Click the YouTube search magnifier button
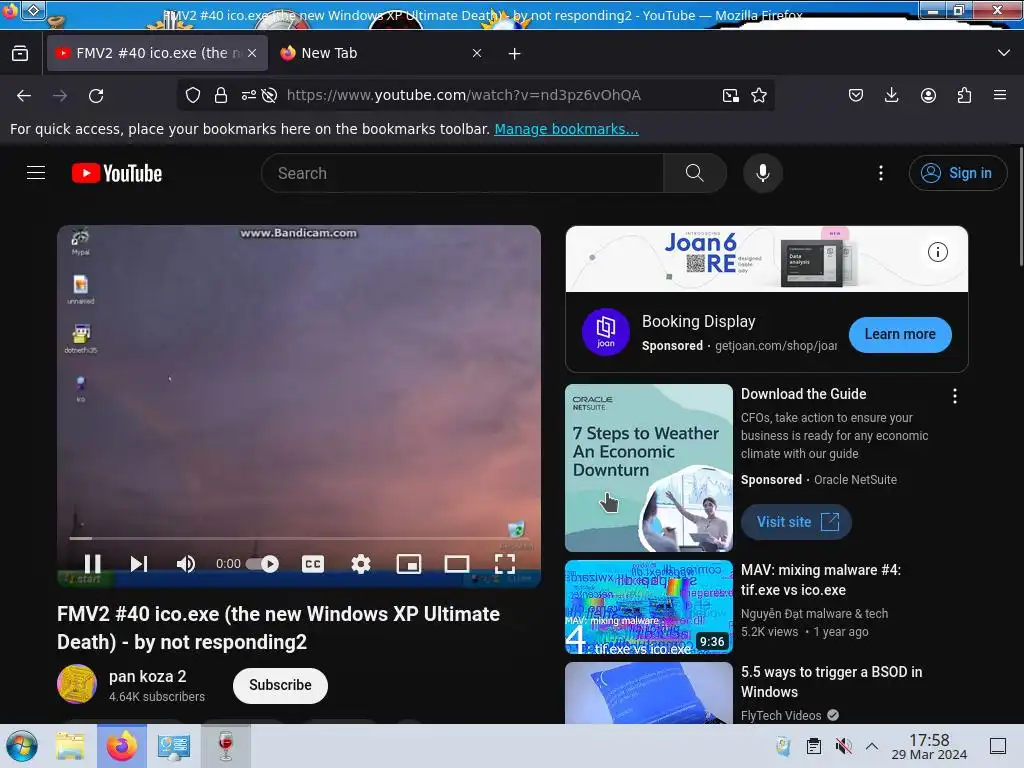The width and height of the screenshot is (1024, 768). tap(695, 173)
